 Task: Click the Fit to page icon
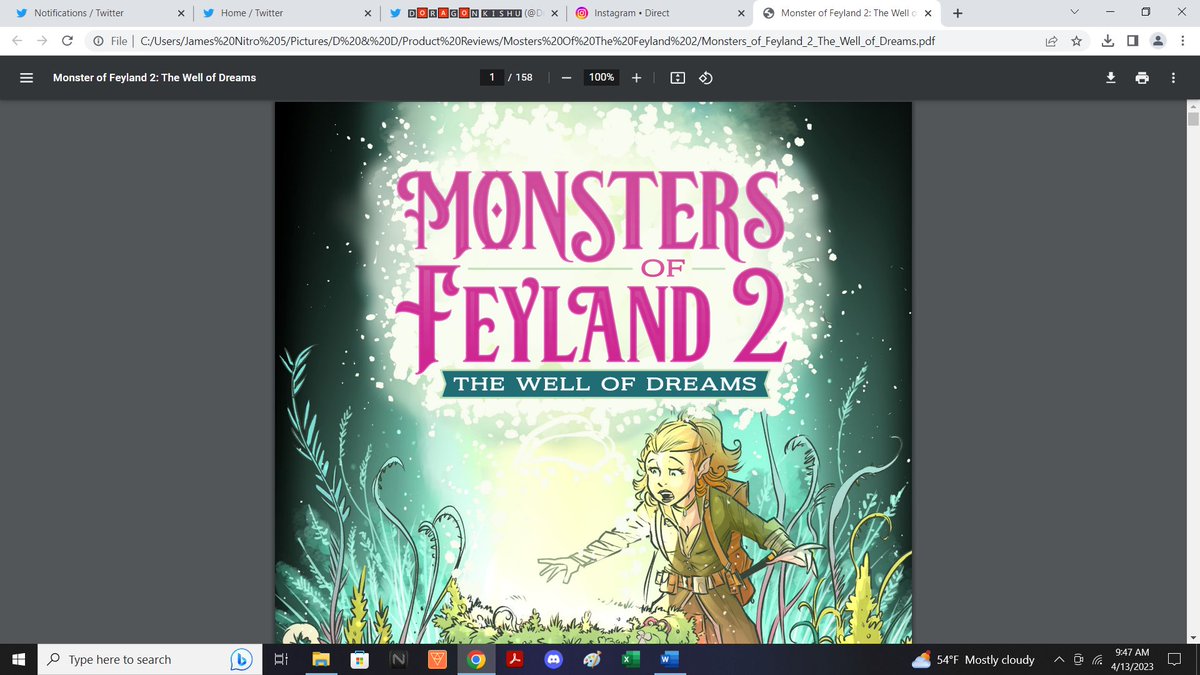click(x=677, y=78)
